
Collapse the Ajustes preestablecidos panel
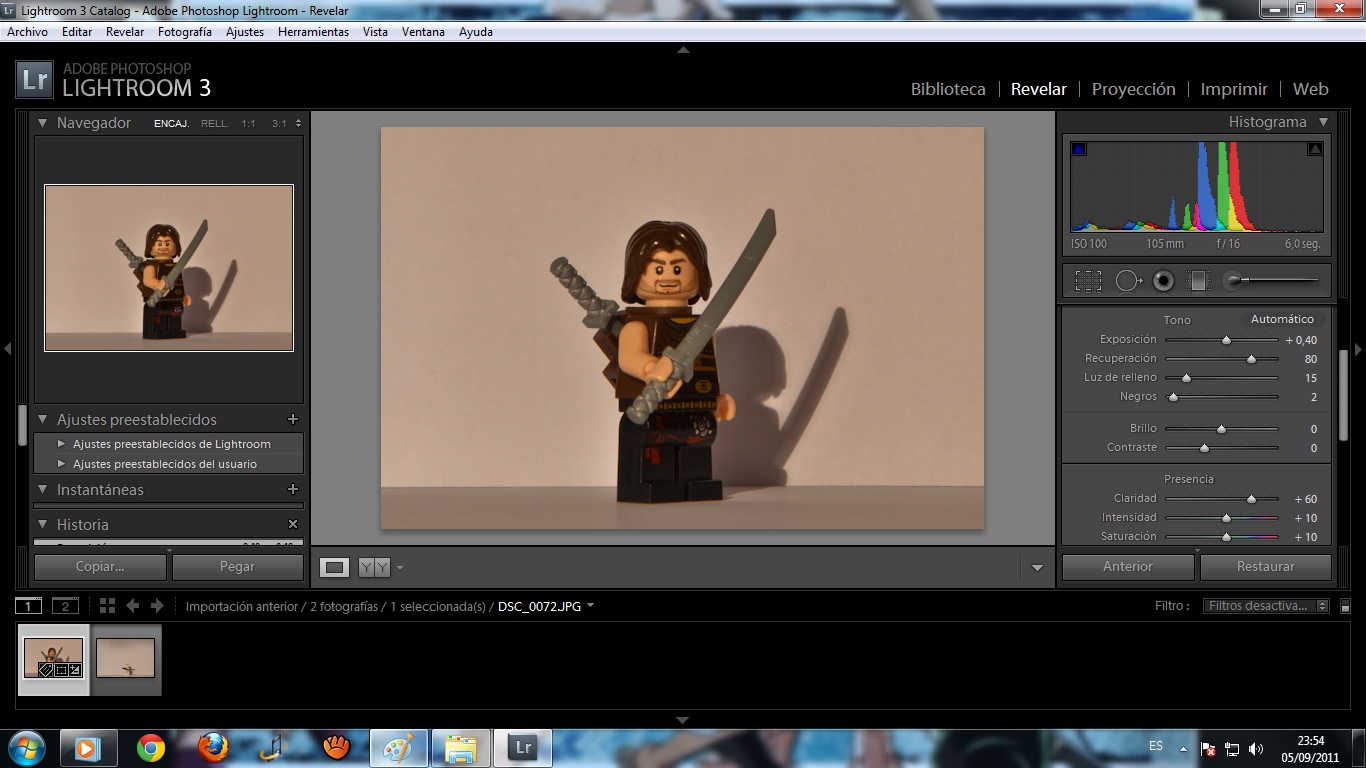(x=43, y=420)
